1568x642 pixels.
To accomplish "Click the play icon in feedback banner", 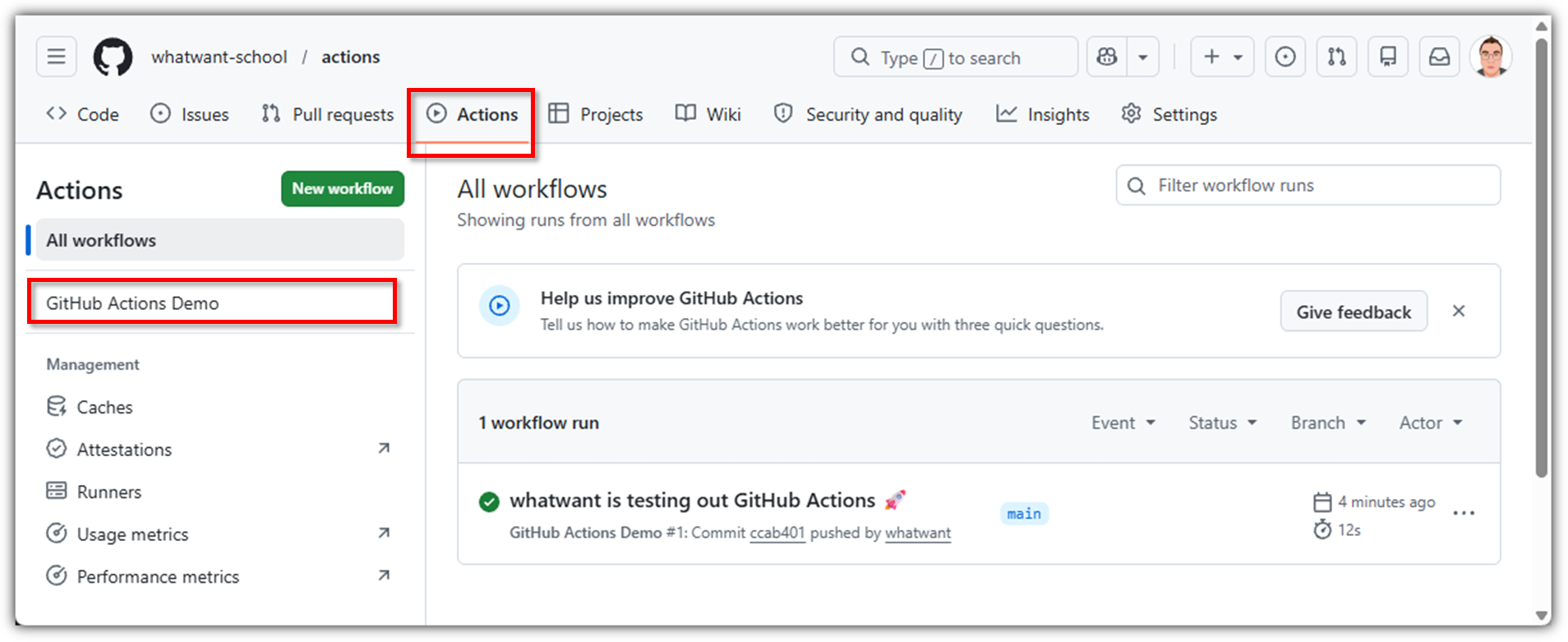I will coord(500,306).
